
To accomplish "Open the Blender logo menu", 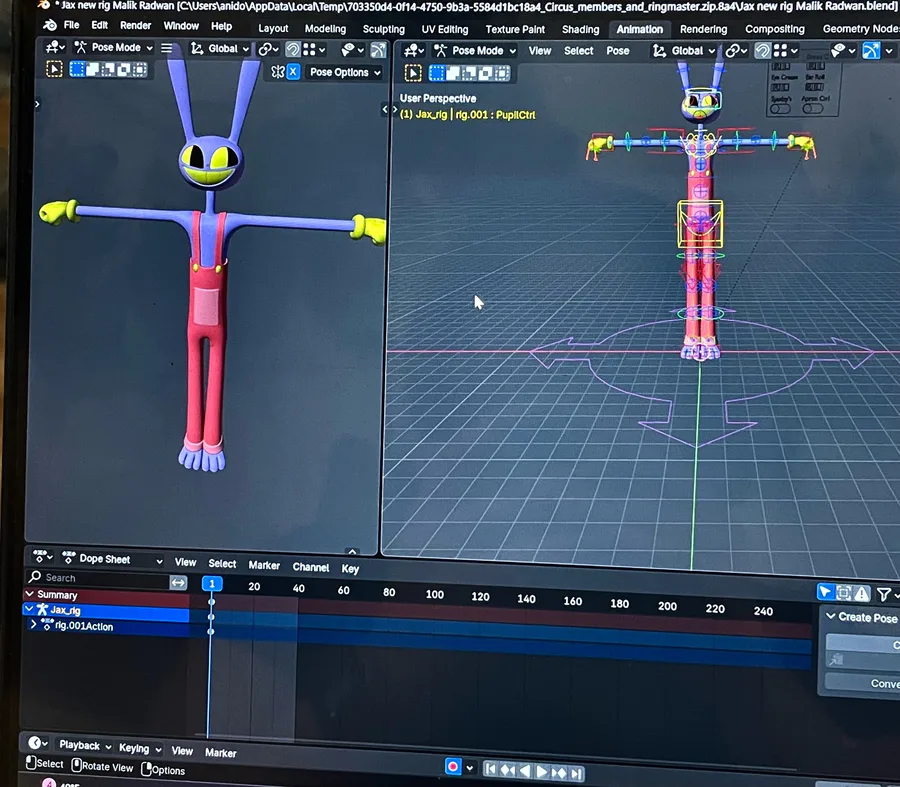I will pyautogui.click(x=50, y=25).
